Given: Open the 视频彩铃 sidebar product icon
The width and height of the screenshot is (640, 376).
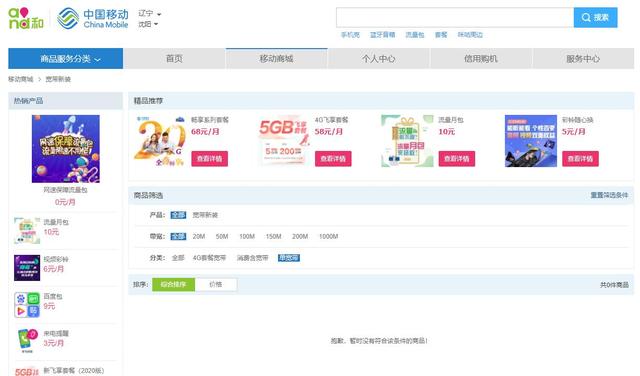Looking at the screenshot, I should (x=27, y=268).
